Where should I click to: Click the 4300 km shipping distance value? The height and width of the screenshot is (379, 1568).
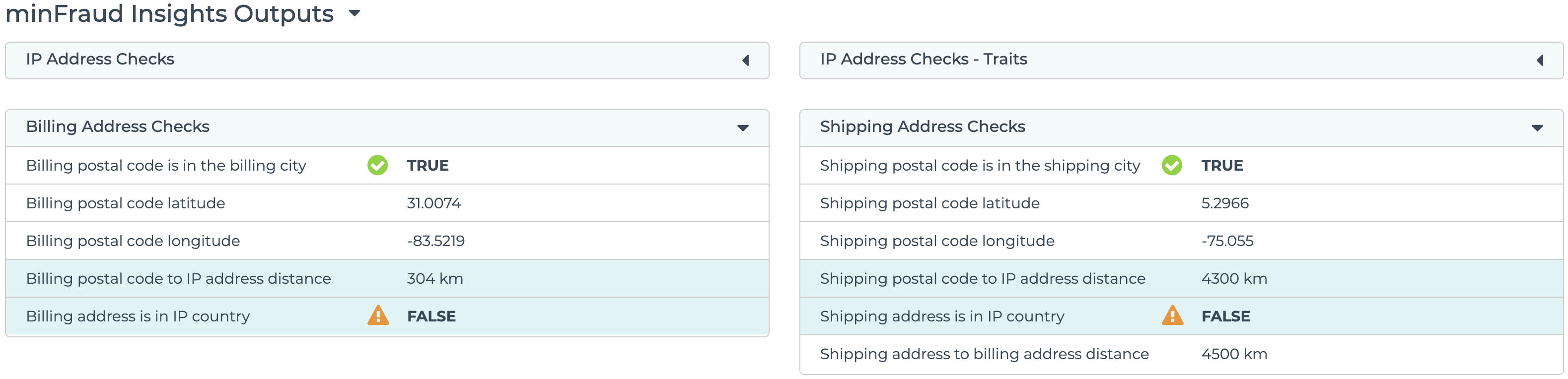(x=1234, y=279)
